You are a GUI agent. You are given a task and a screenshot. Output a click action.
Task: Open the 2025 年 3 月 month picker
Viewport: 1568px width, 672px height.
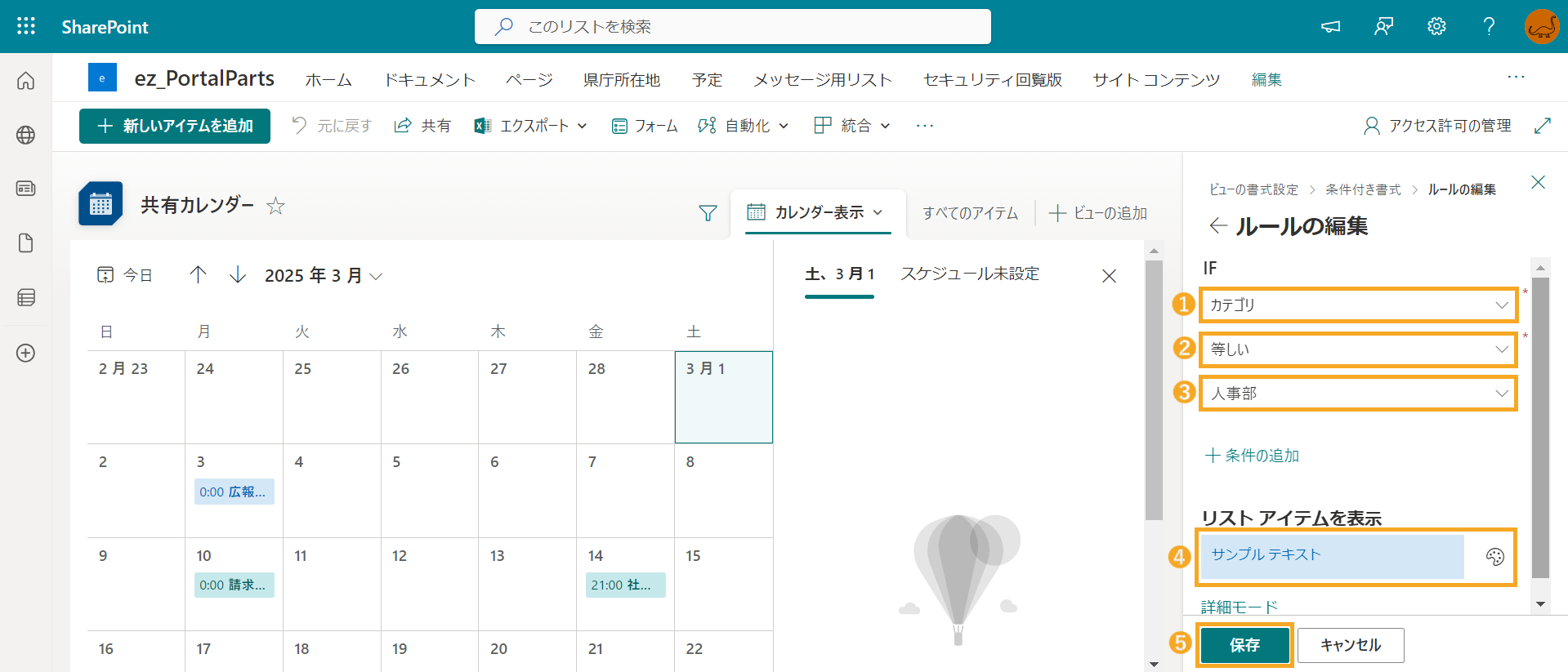pyautogui.click(x=324, y=275)
